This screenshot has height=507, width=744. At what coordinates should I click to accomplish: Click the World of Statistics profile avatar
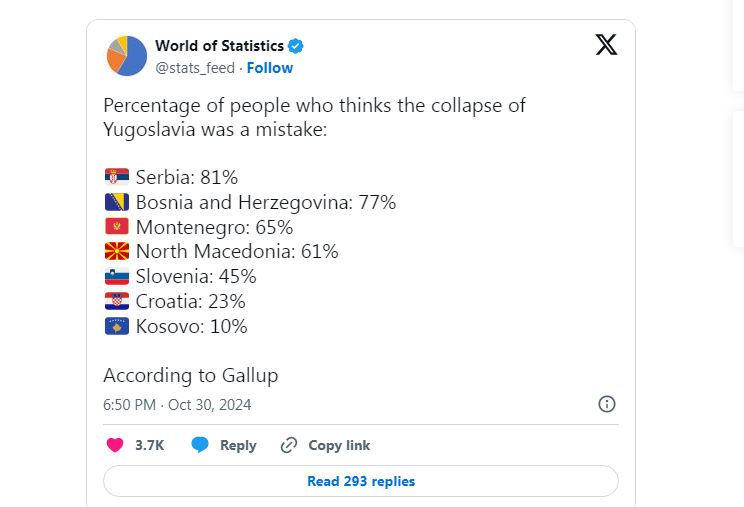126,56
